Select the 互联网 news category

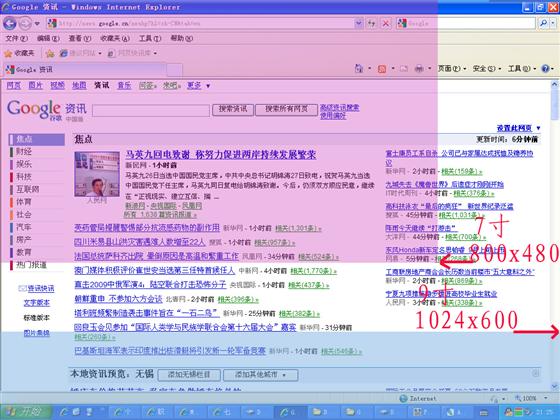pyautogui.click(x=28, y=189)
